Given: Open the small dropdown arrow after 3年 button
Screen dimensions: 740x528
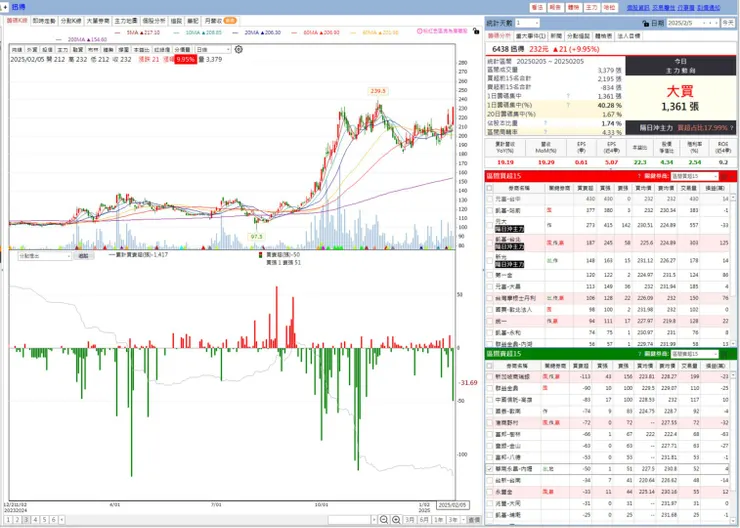Looking at the screenshot, I should point(463,520).
